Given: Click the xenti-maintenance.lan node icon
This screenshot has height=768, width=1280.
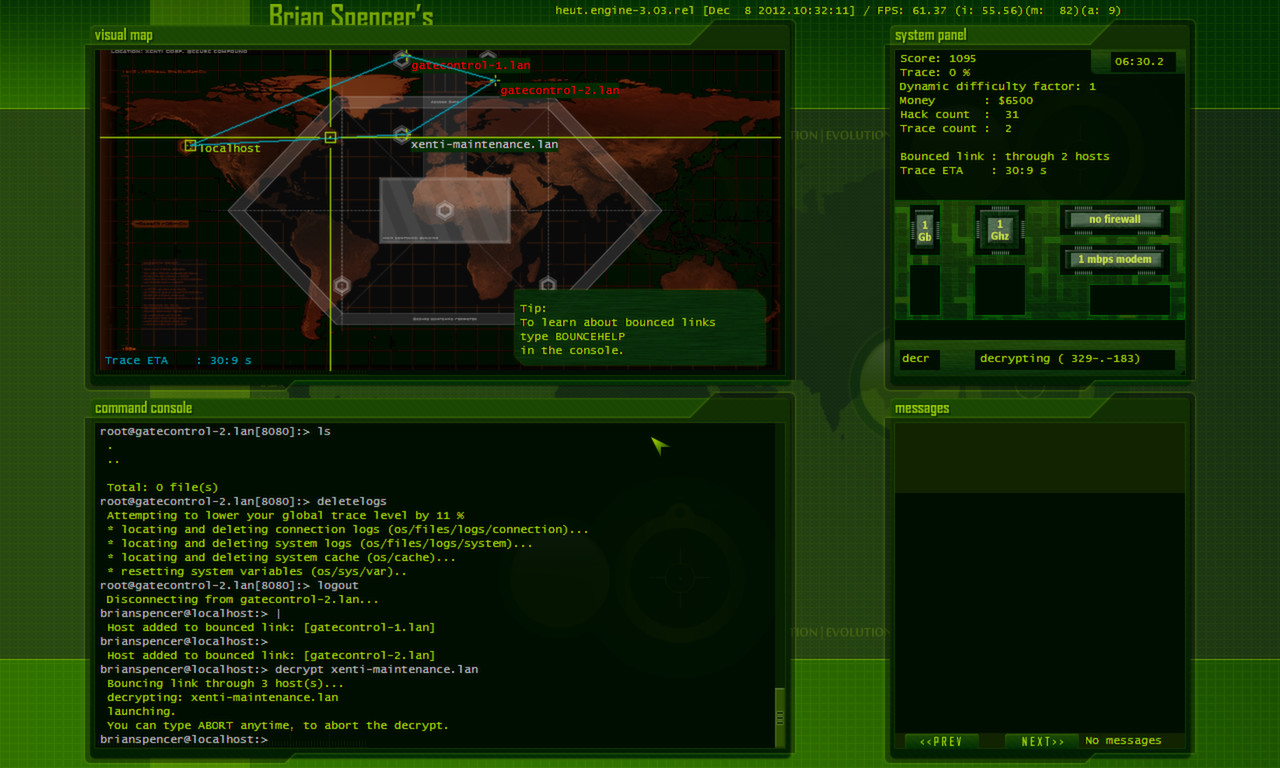Looking at the screenshot, I should tap(402, 134).
